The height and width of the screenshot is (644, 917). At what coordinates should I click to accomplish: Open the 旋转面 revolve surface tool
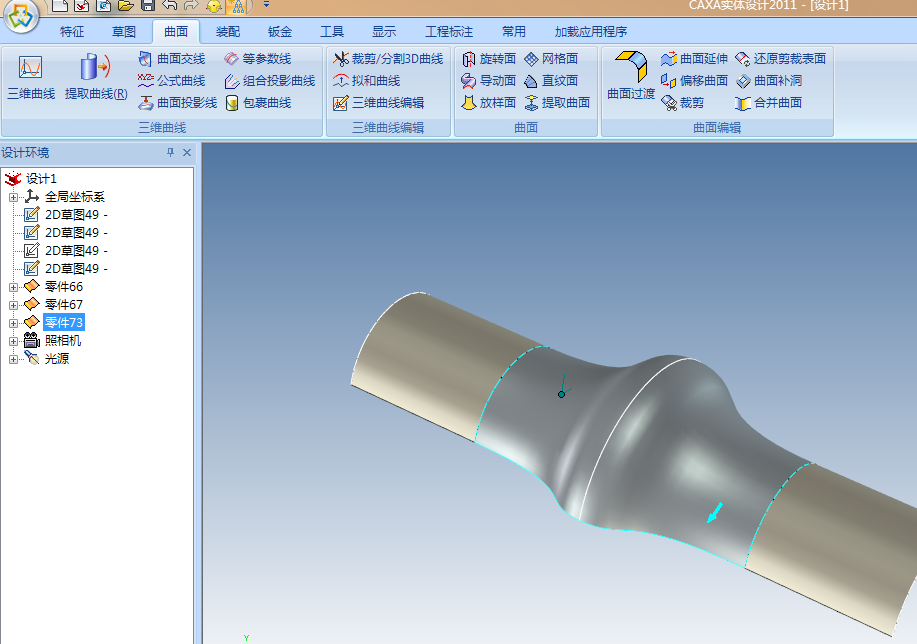(x=488, y=59)
